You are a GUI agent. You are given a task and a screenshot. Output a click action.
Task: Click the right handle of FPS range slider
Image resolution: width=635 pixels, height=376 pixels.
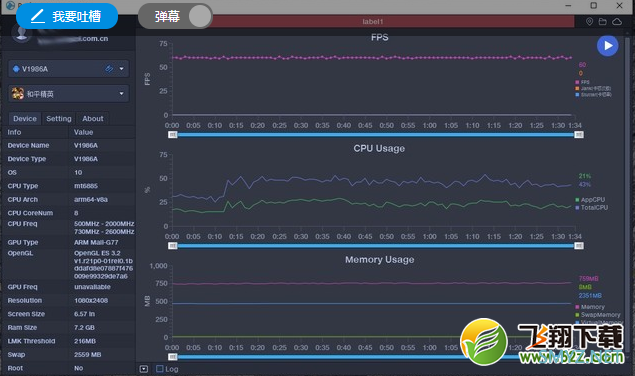[579, 135]
